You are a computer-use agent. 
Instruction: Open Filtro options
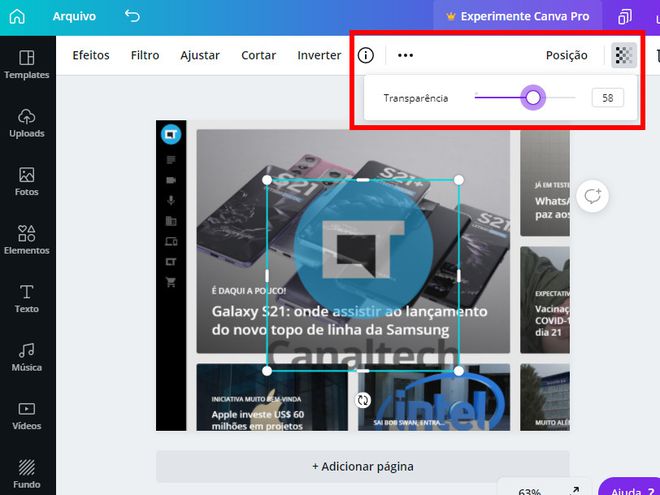click(x=145, y=55)
